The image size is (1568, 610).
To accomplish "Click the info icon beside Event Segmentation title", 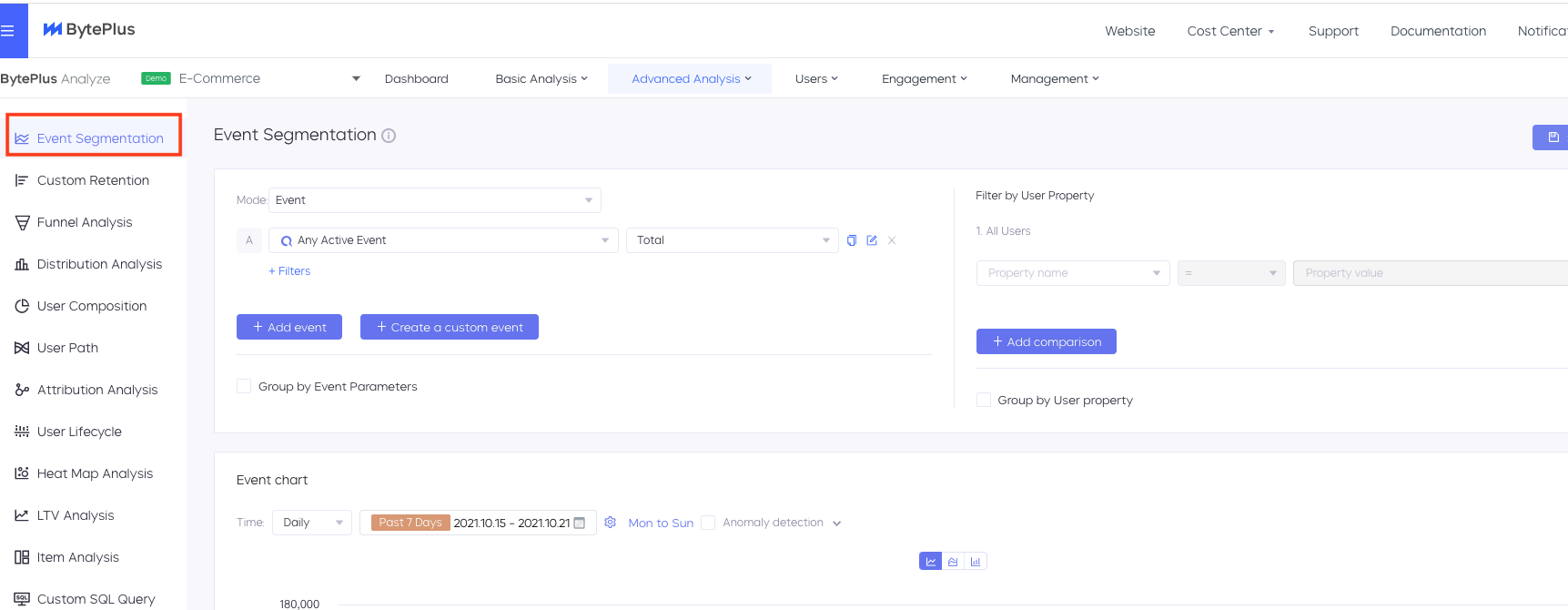I will point(389,136).
